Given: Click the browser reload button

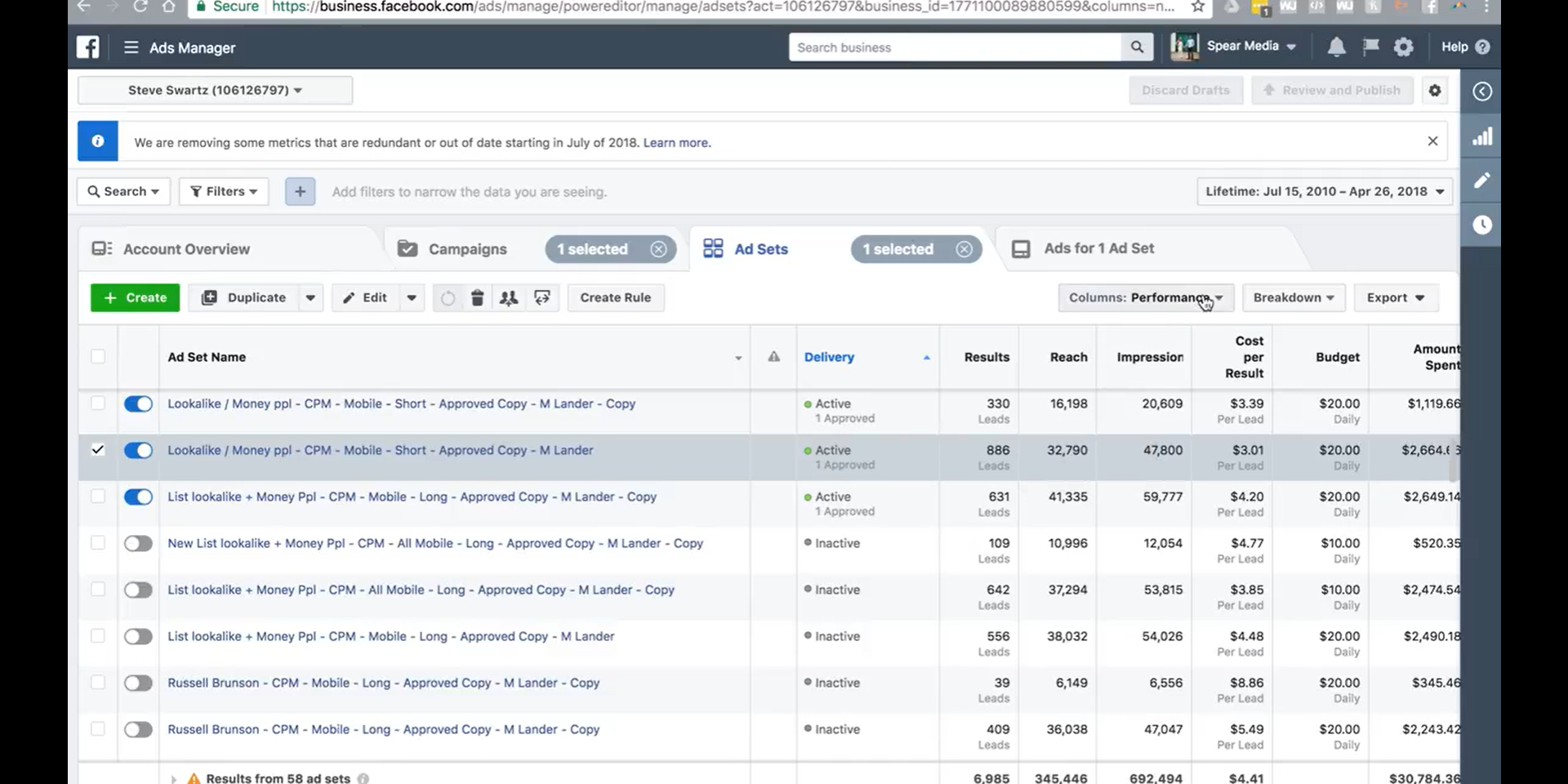Looking at the screenshot, I should coord(140,7).
